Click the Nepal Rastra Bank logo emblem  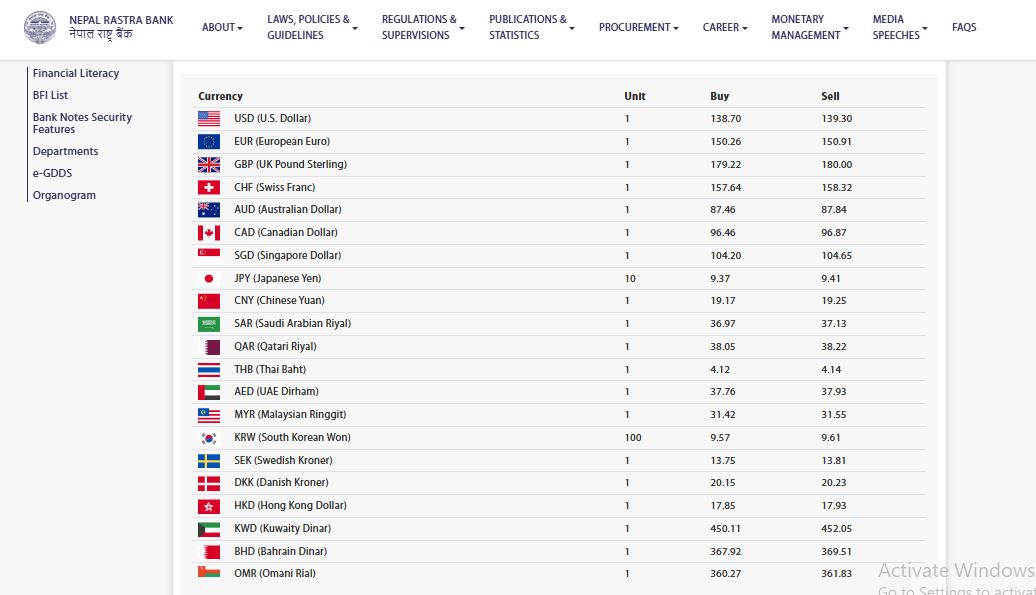40,27
